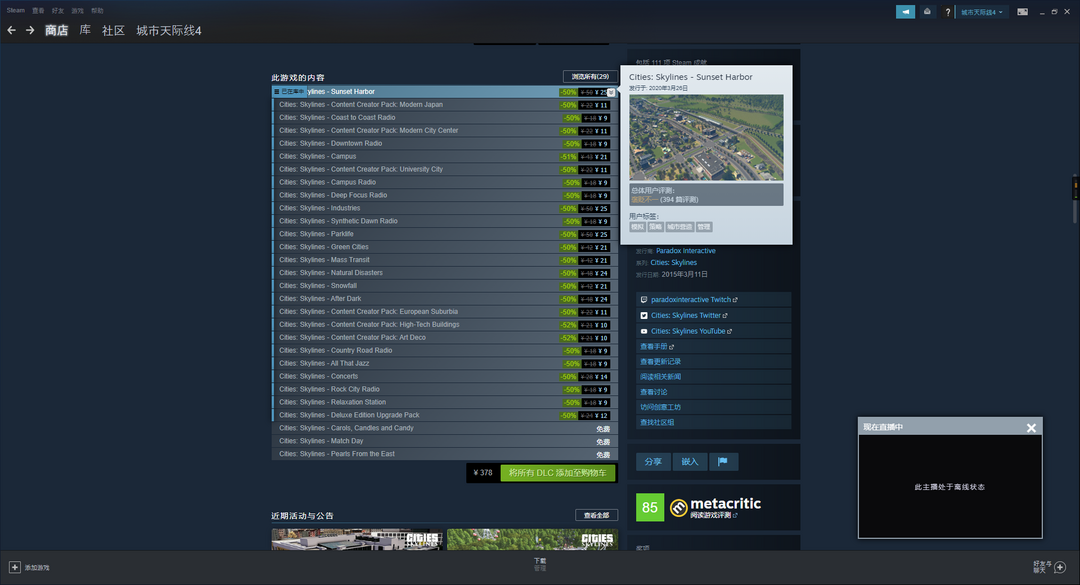
Task: Click the plus icon for 添加游戏
Action: pos(14,567)
